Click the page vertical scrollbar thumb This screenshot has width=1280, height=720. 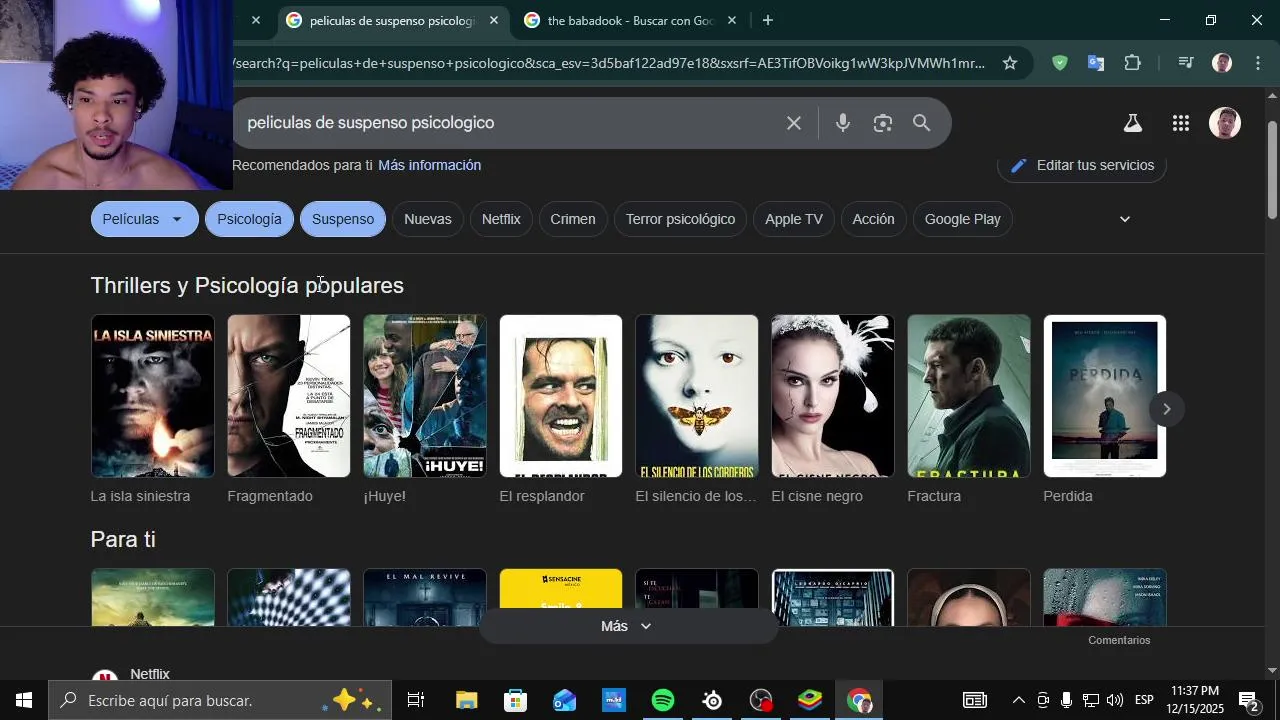click(x=1272, y=168)
